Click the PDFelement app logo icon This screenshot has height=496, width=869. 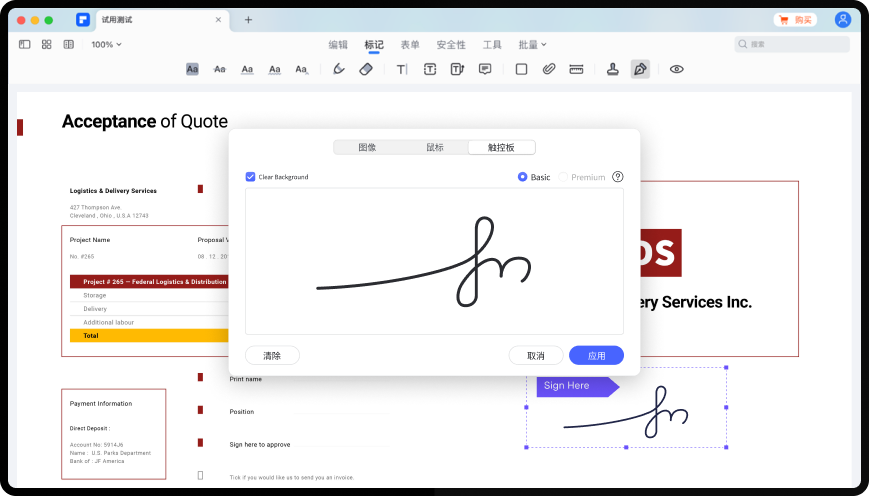point(83,20)
